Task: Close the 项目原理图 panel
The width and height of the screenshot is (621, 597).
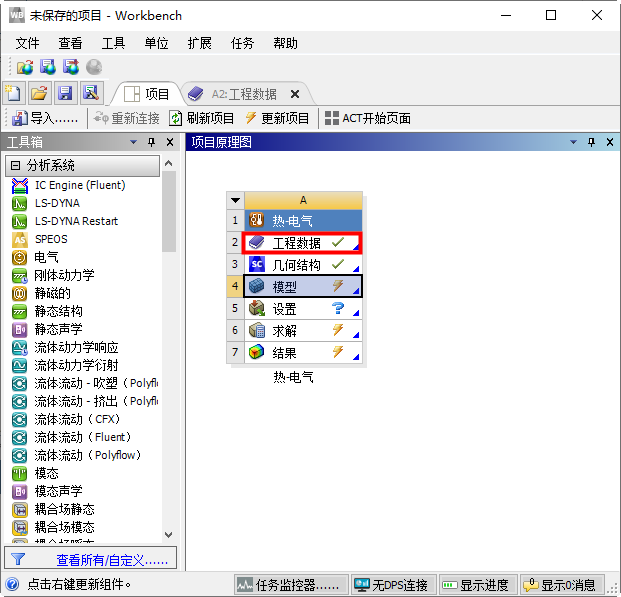Action: point(610,142)
